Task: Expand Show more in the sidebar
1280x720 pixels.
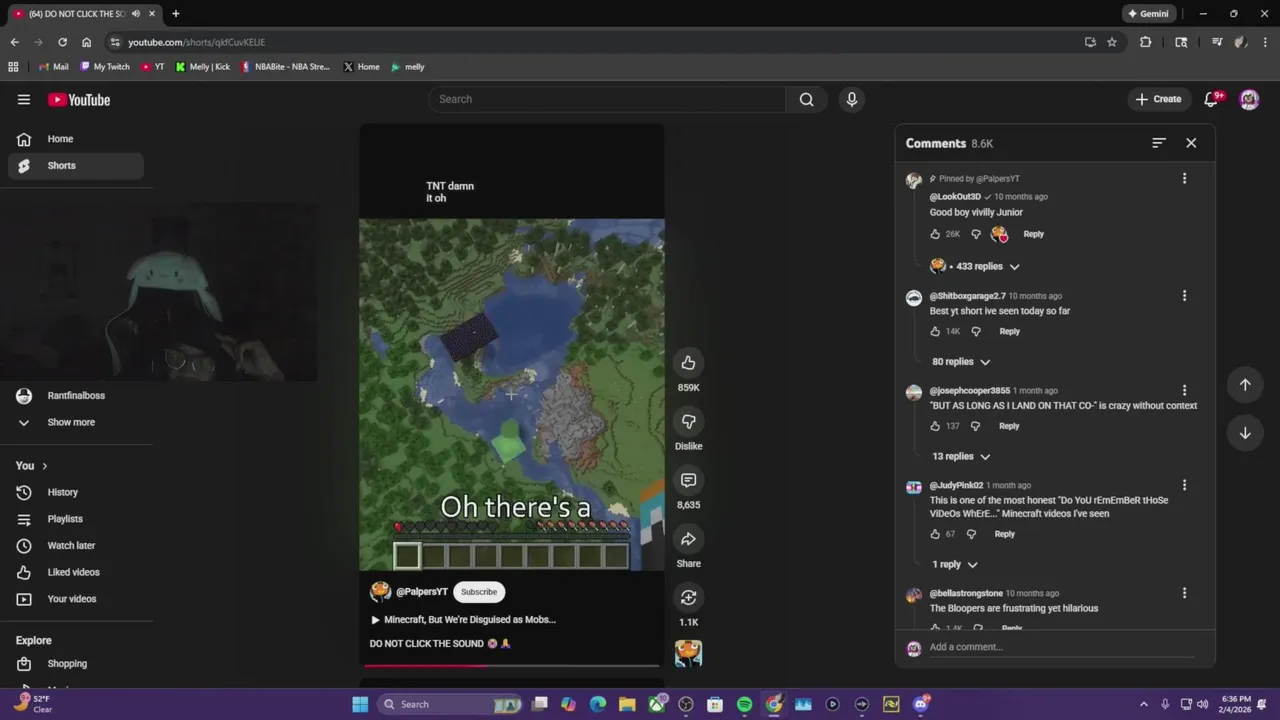Action: [x=72, y=422]
